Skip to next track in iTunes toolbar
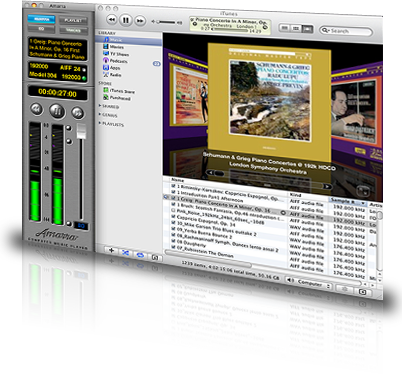 tap(140, 21)
